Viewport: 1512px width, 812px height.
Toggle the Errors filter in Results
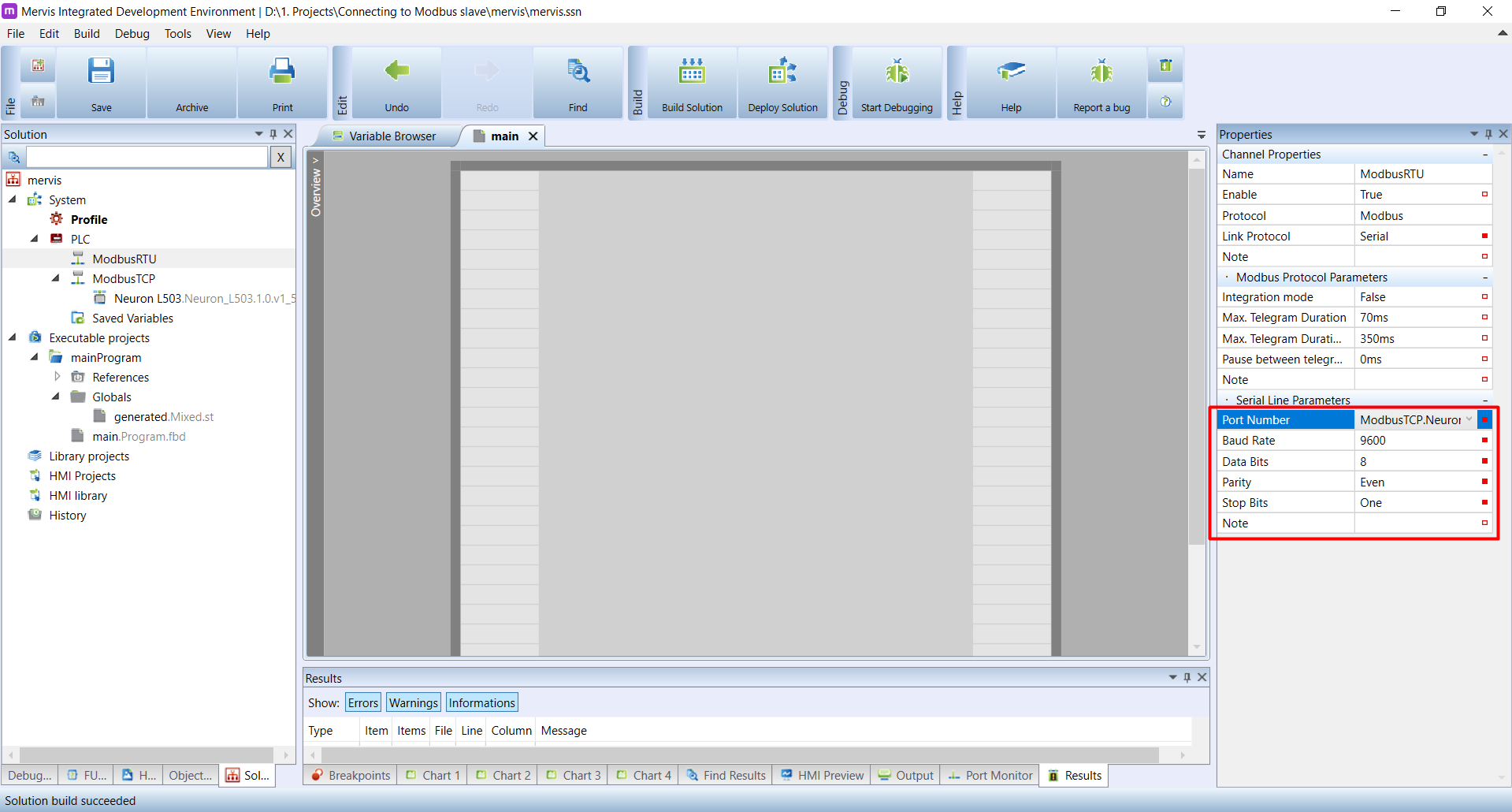pyautogui.click(x=362, y=703)
